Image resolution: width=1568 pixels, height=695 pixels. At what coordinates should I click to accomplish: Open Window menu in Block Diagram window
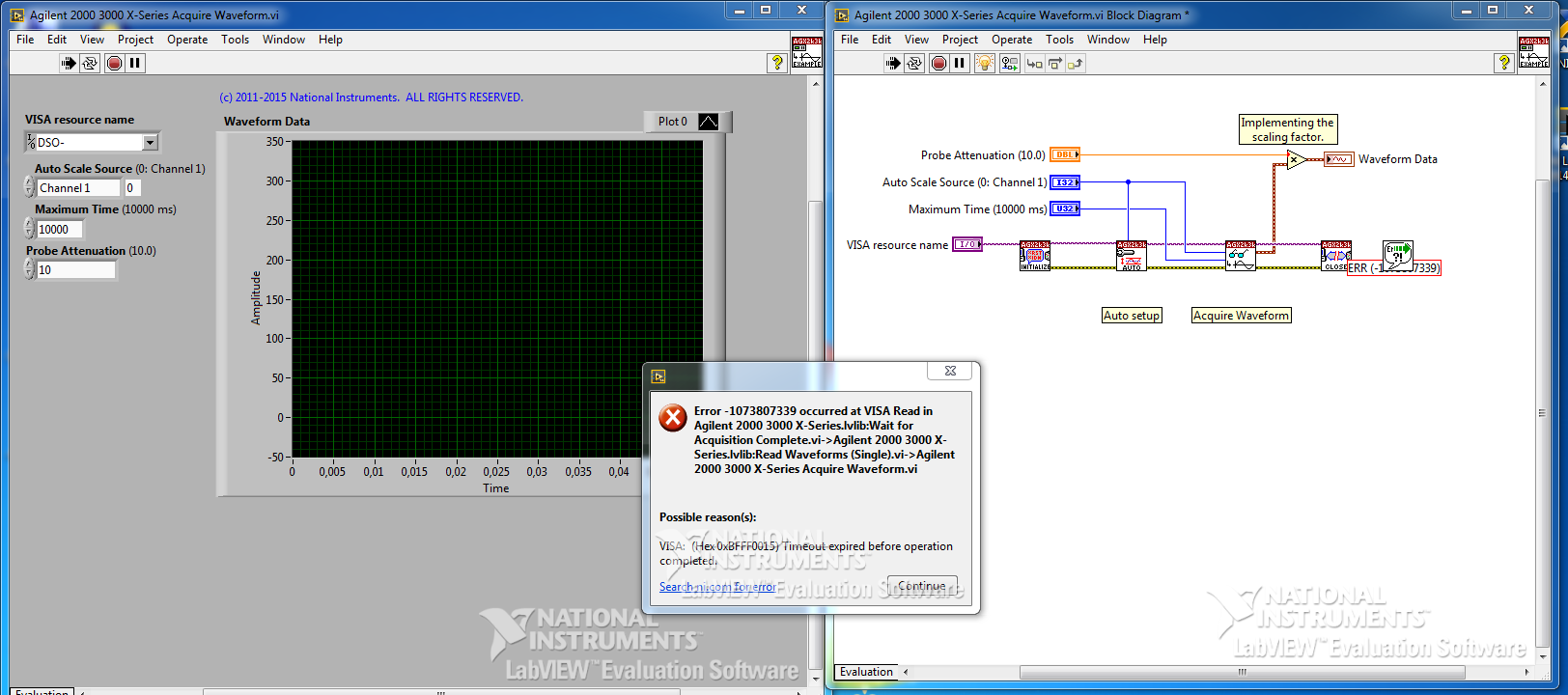click(x=1108, y=40)
